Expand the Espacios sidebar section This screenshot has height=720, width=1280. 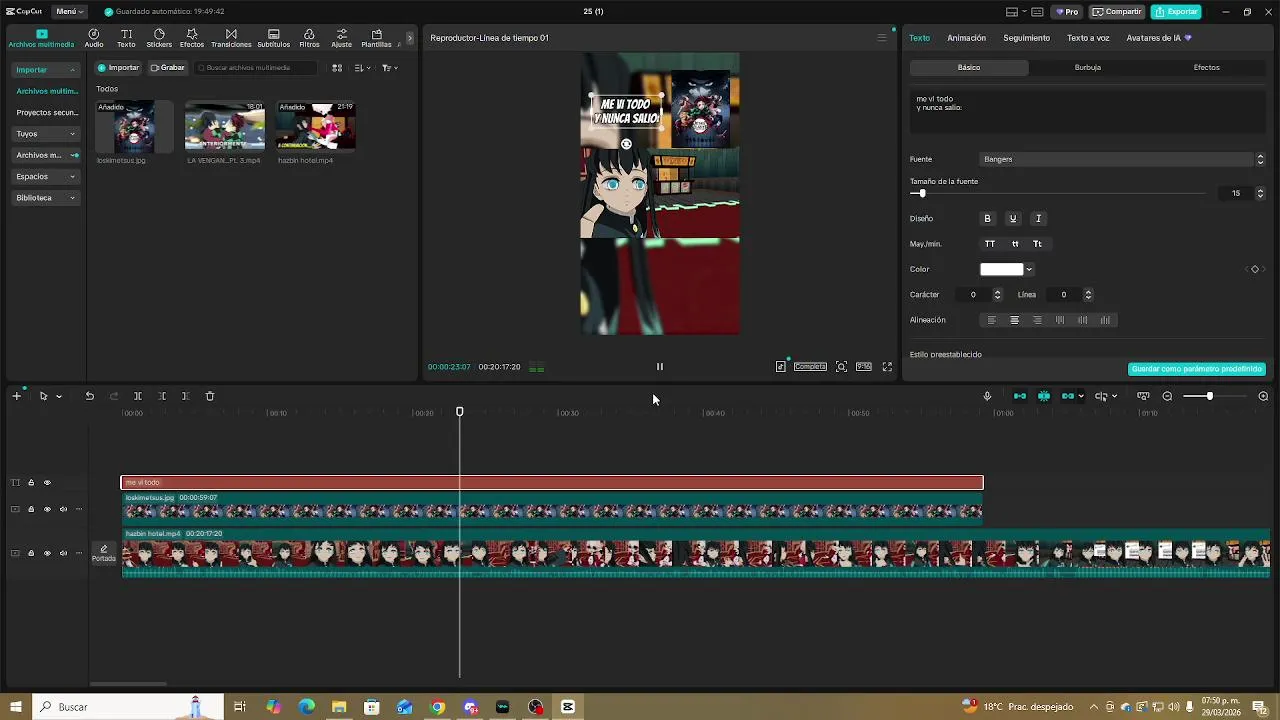[46, 177]
